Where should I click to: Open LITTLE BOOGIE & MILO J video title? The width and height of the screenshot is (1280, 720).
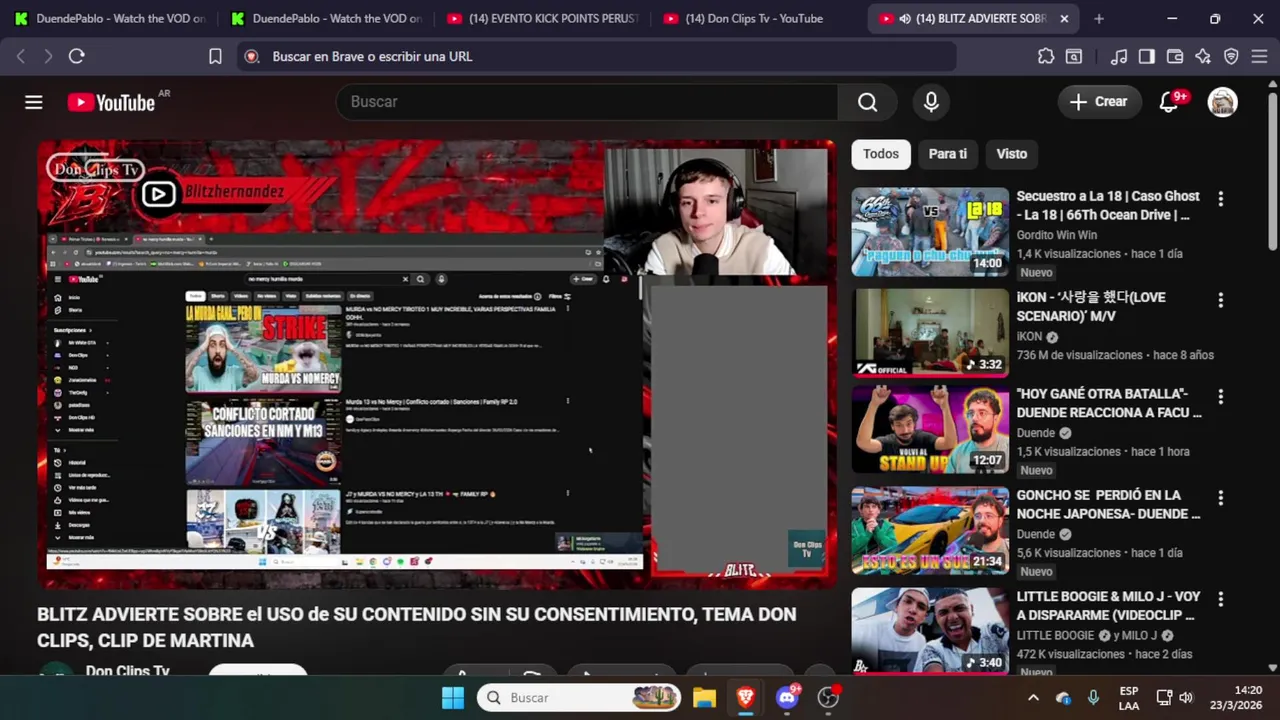click(x=1108, y=605)
